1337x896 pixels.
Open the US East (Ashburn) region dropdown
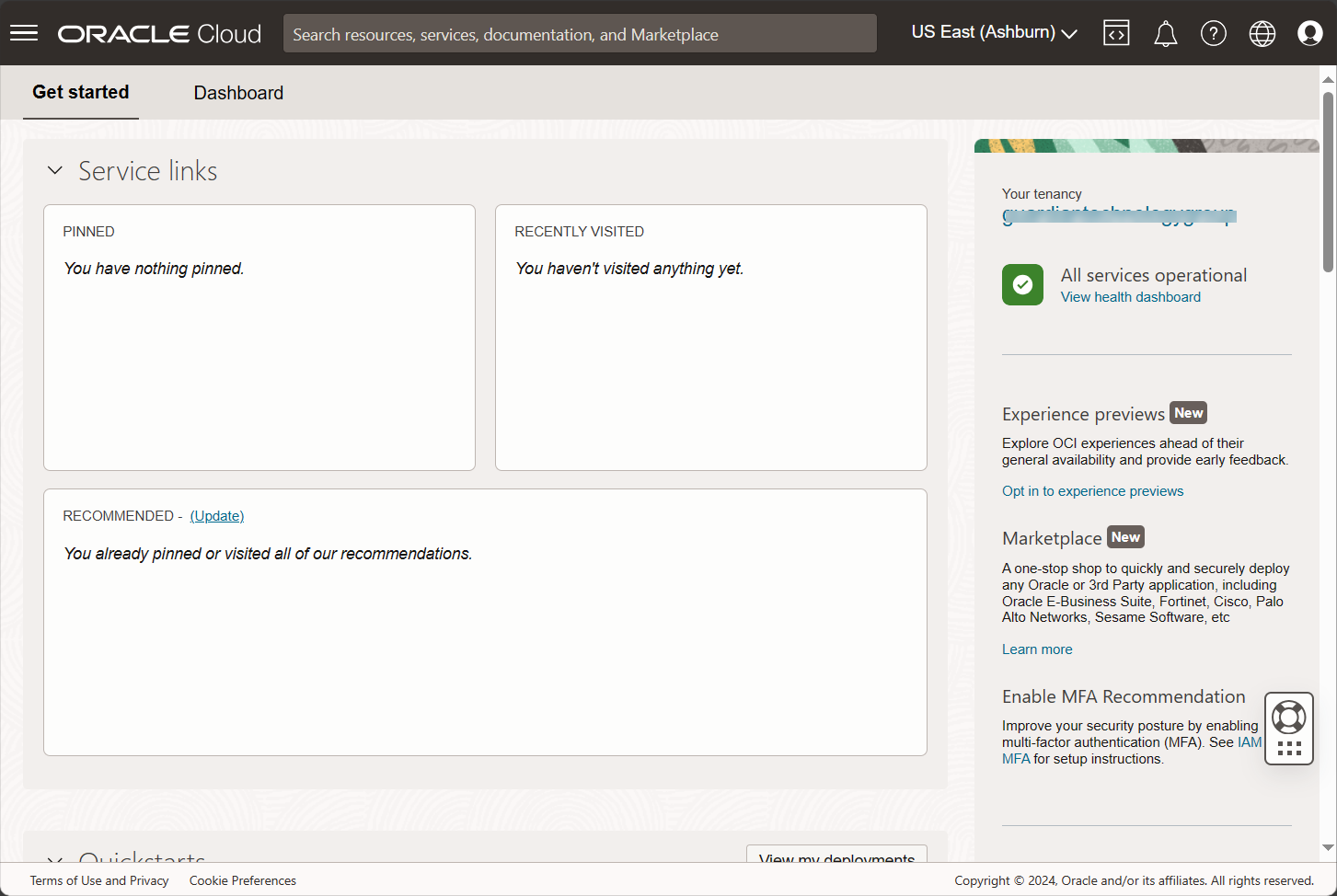pyautogui.click(x=994, y=32)
